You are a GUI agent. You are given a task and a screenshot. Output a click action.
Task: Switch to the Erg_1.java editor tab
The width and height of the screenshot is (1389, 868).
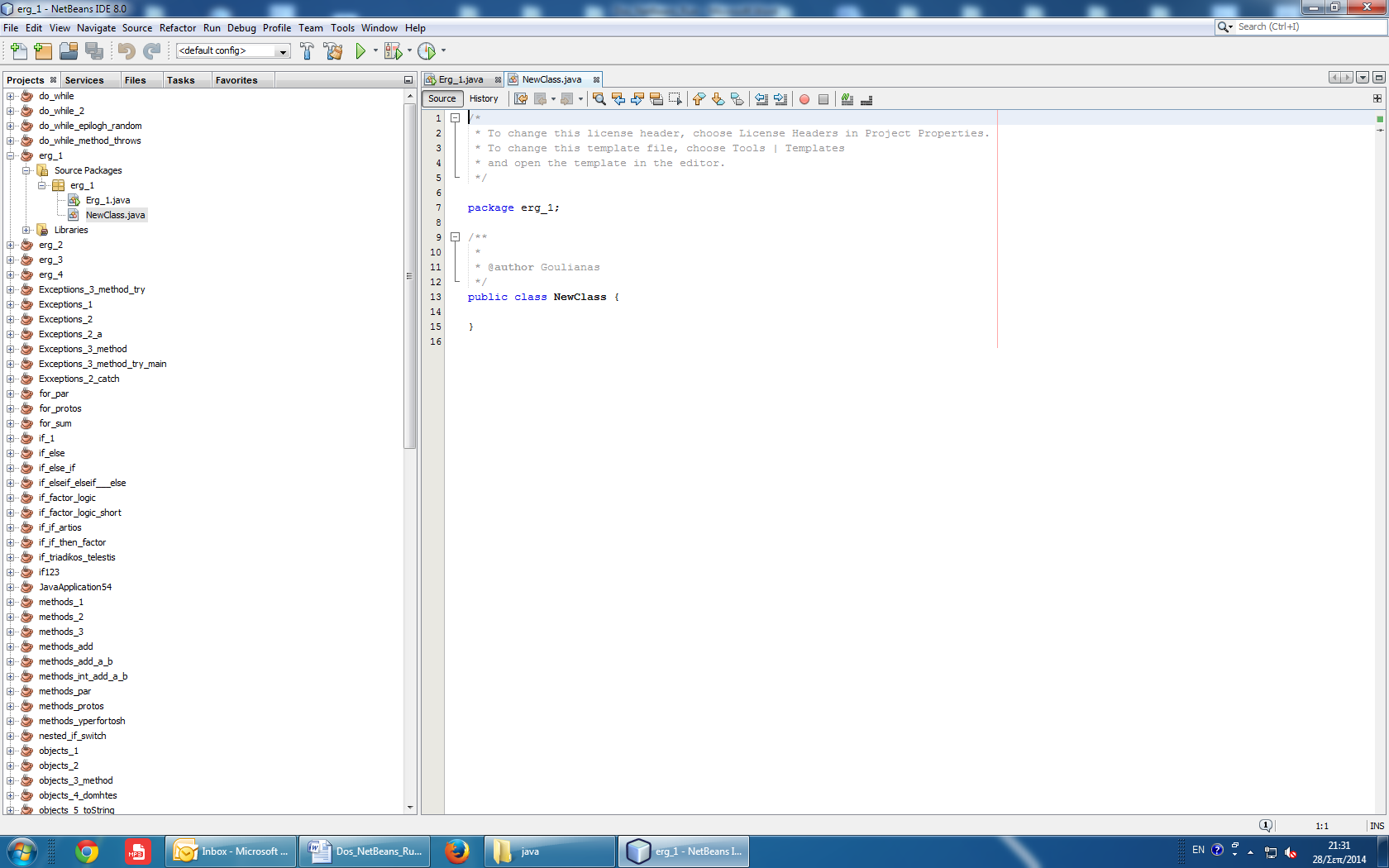(x=461, y=80)
